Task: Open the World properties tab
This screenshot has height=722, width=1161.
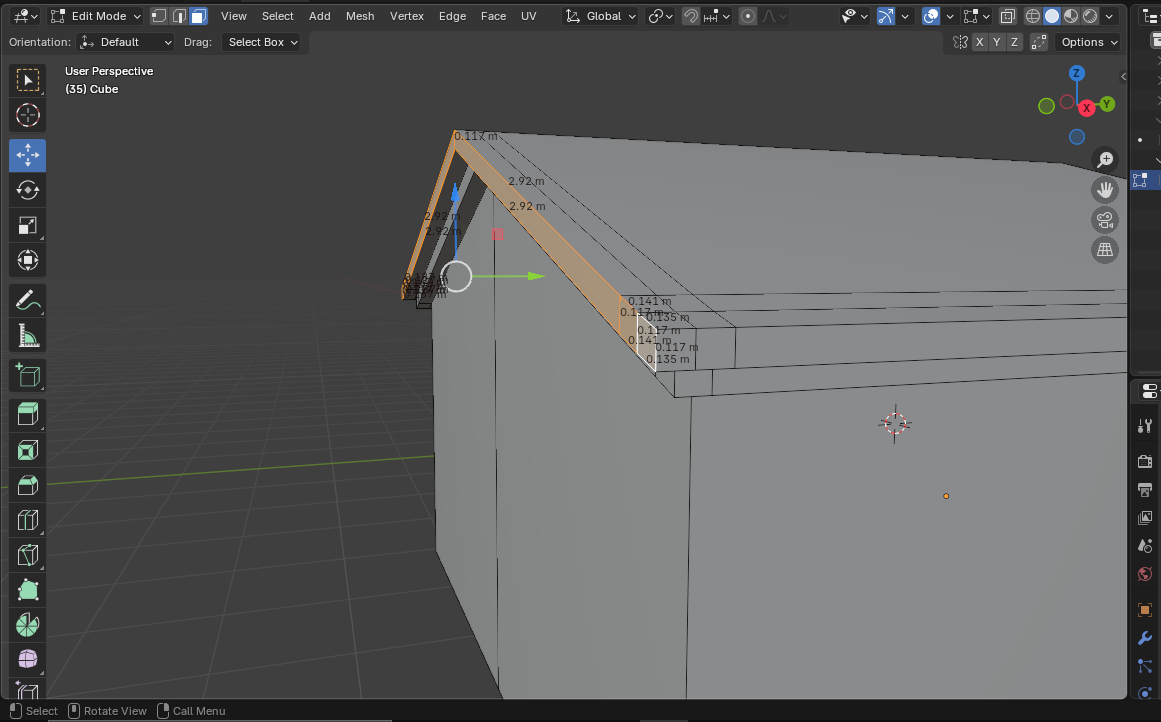Action: [1145, 574]
